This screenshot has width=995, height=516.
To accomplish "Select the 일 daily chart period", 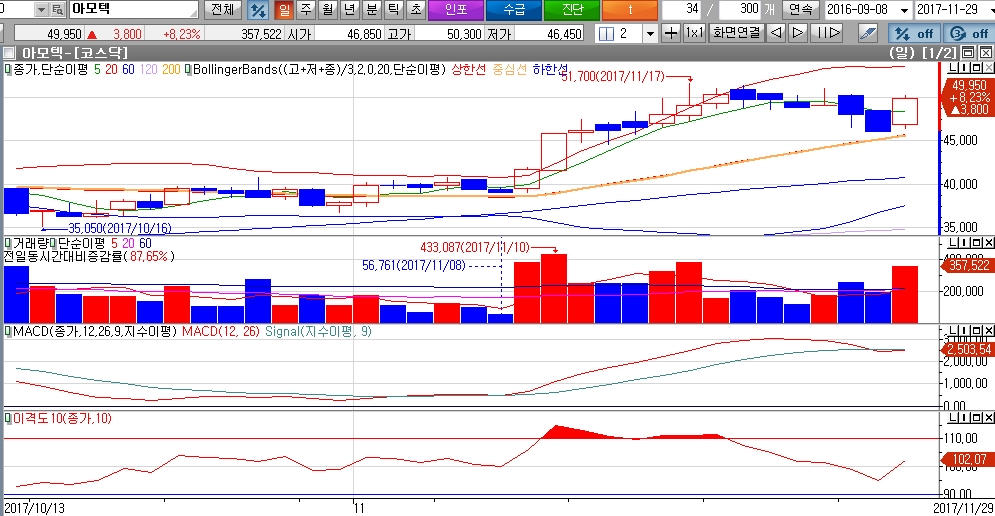I will pos(283,10).
